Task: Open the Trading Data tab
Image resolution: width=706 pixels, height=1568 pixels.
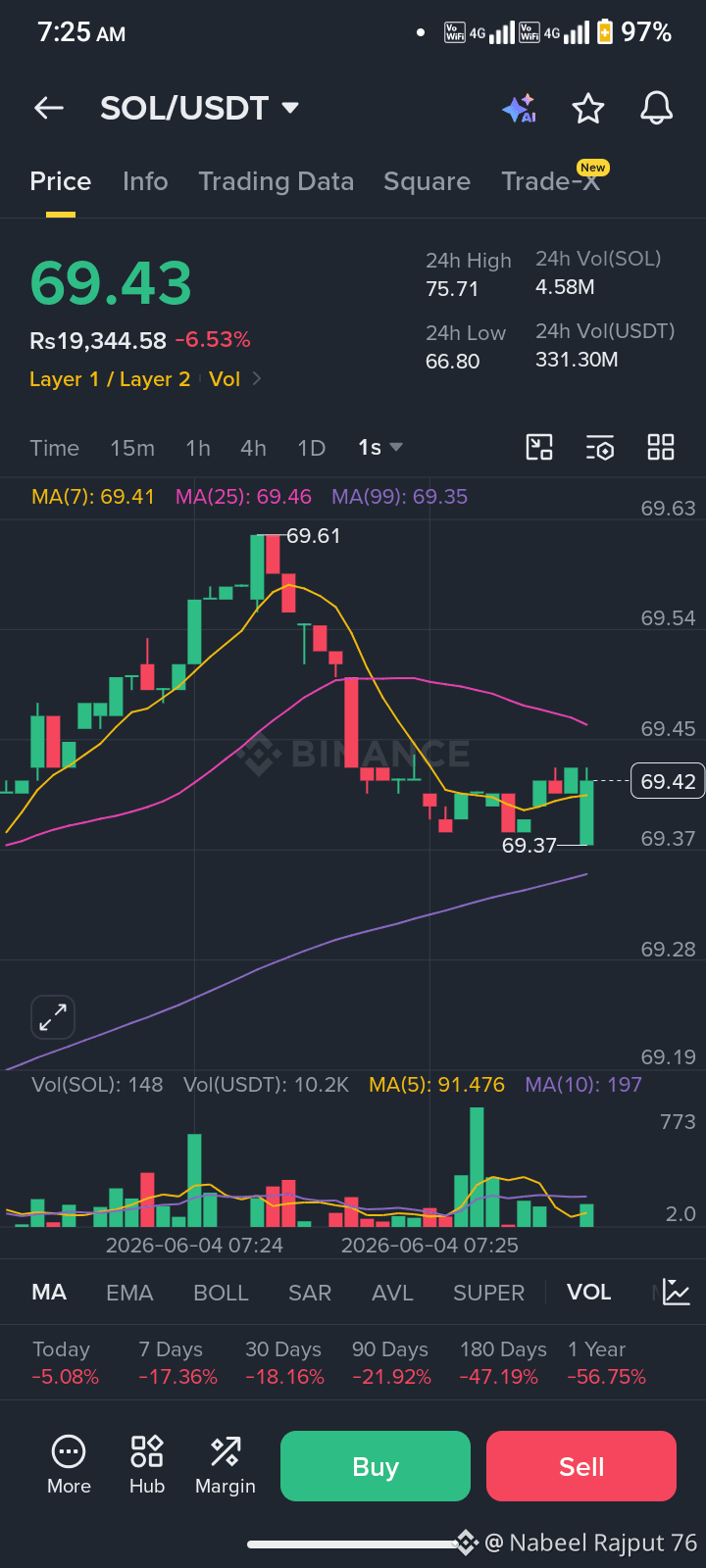Action: click(276, 181)
